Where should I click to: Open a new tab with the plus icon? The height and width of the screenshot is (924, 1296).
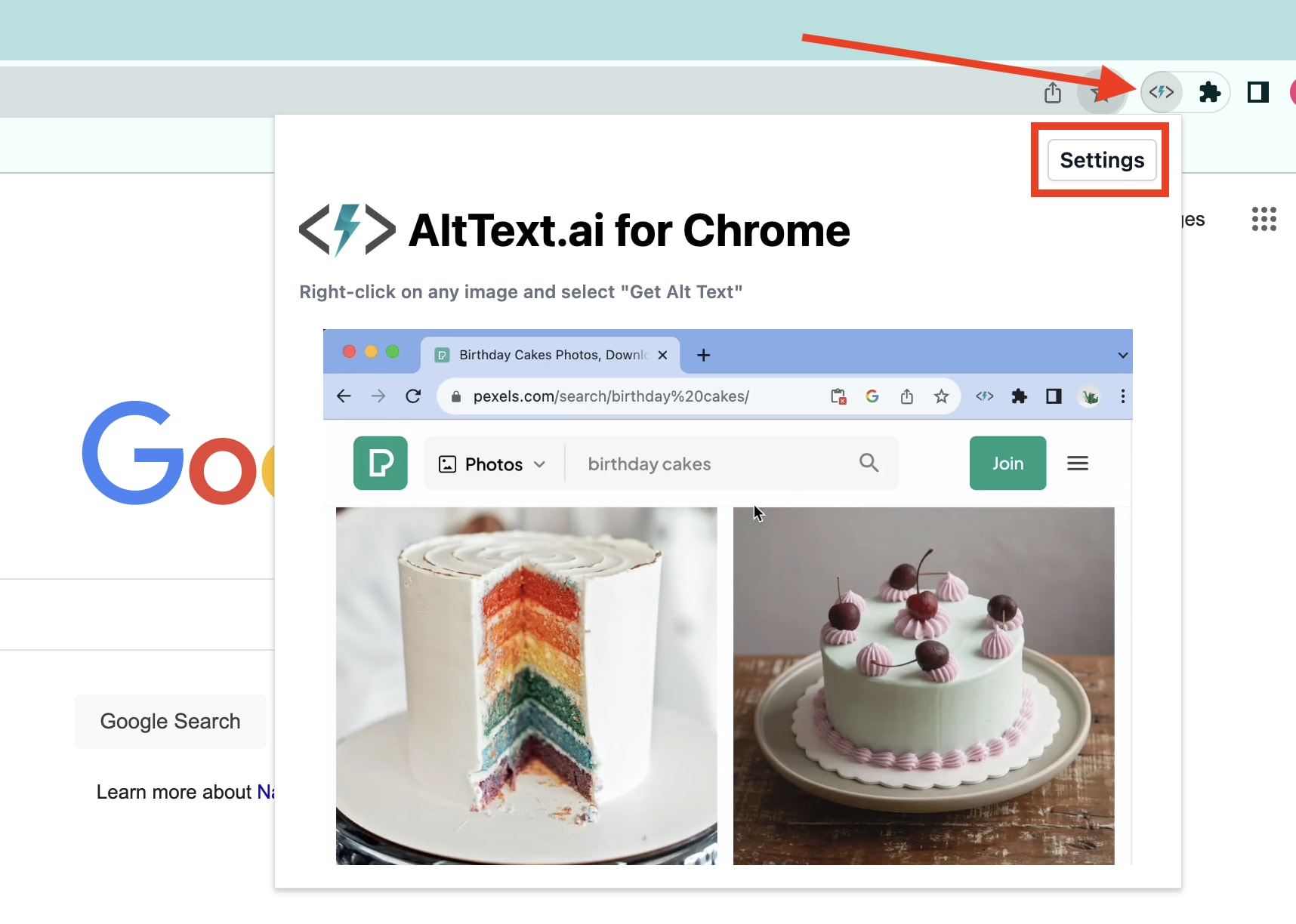coord(703,355)
